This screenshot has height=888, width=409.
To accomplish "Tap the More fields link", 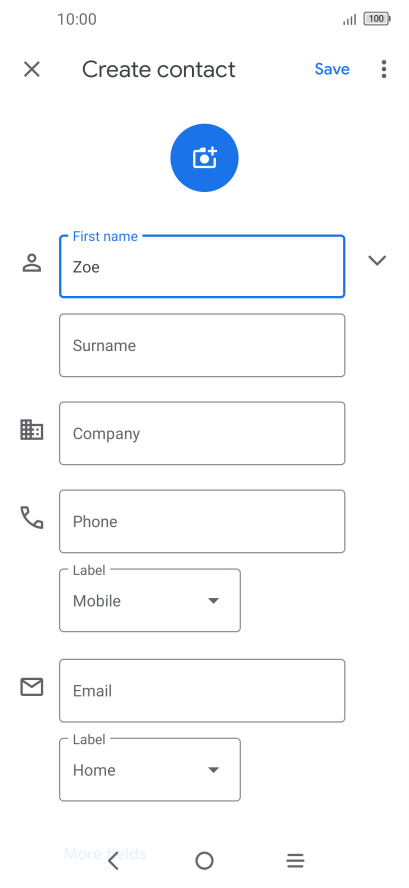I will click(x=105, y=853).
